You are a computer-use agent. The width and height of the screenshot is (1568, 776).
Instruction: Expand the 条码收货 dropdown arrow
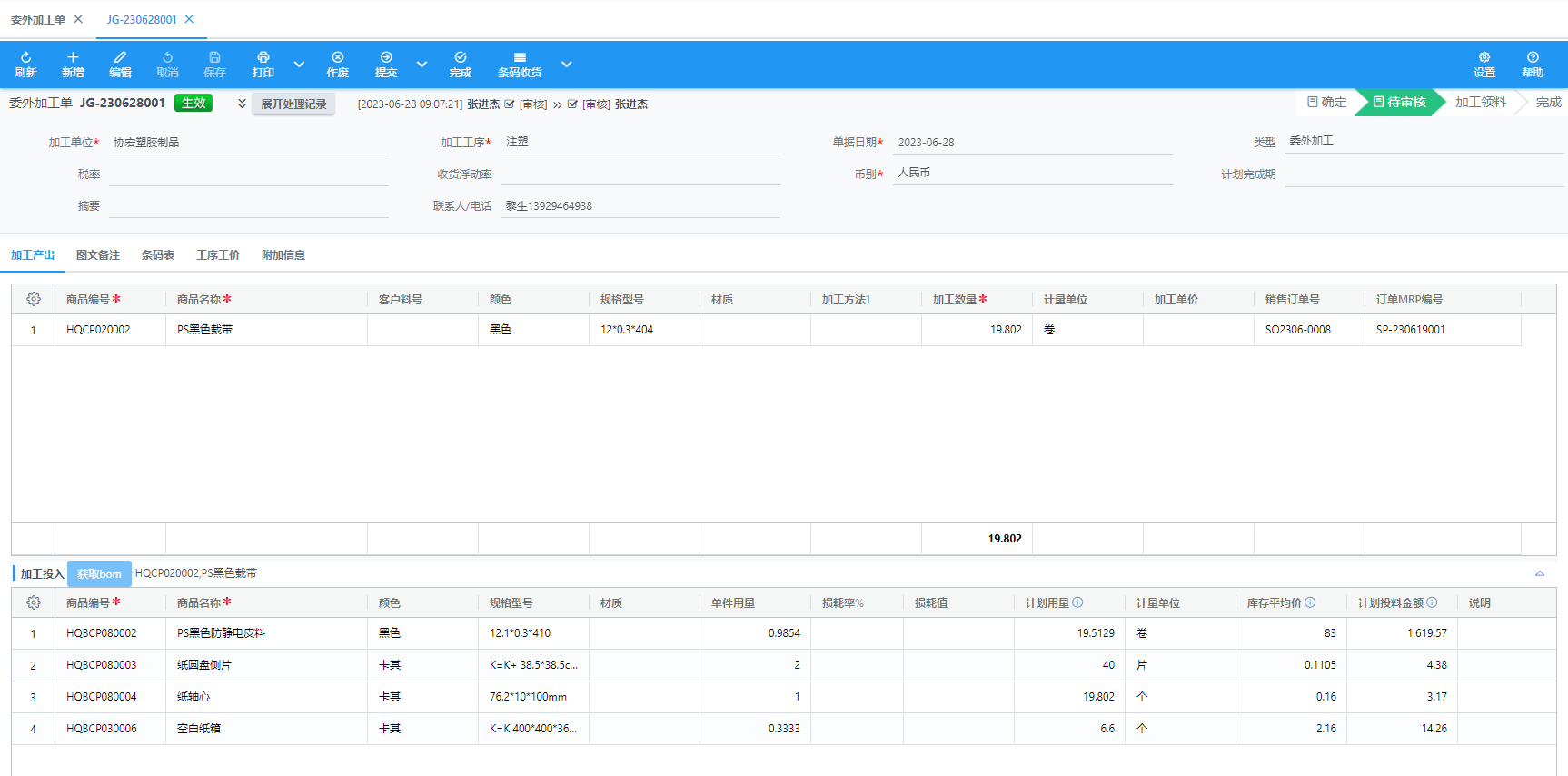tap(566, 65)
